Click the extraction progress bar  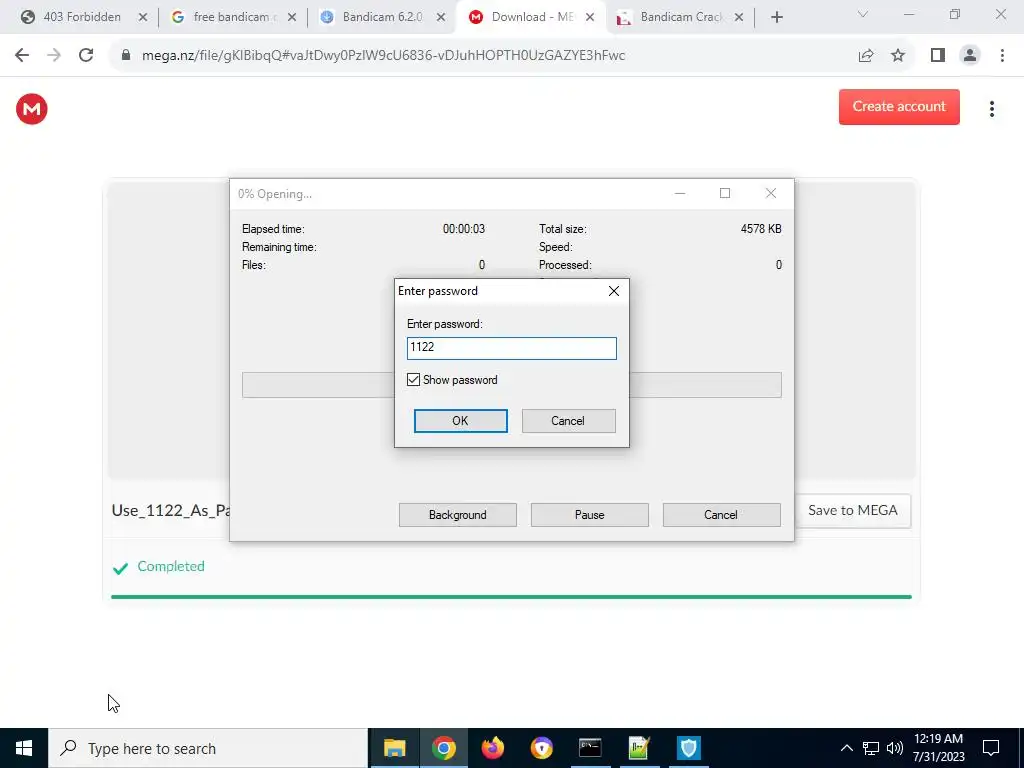(511, 385)
